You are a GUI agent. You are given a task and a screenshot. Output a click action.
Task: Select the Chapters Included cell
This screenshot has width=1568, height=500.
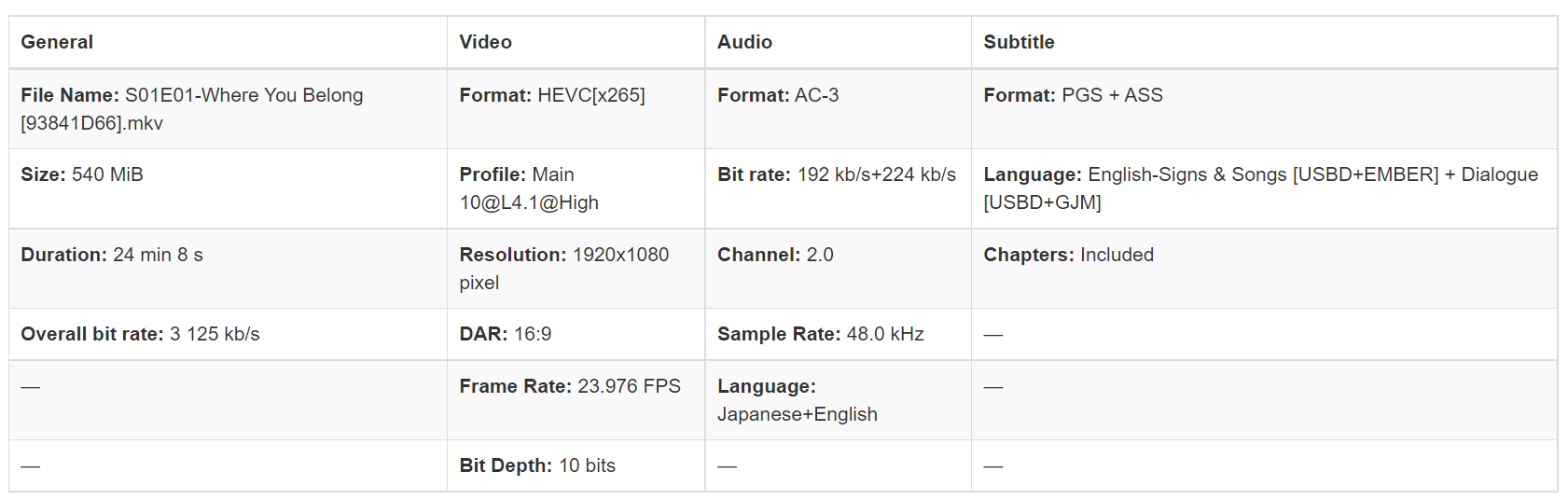click(x=1264, y=269)
